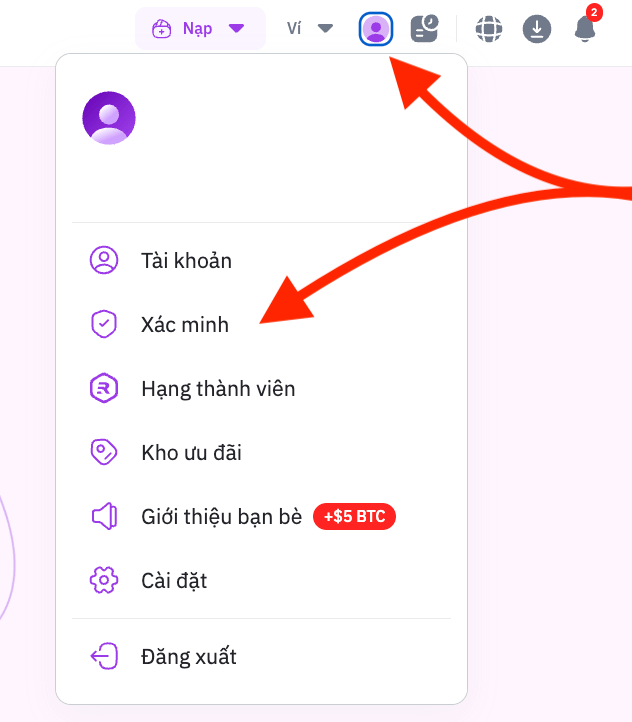Image resolution: width=632 pixels, height=722 pixels.
Task: Click the Cài đặt gear icon
Action: click(104, 580)
